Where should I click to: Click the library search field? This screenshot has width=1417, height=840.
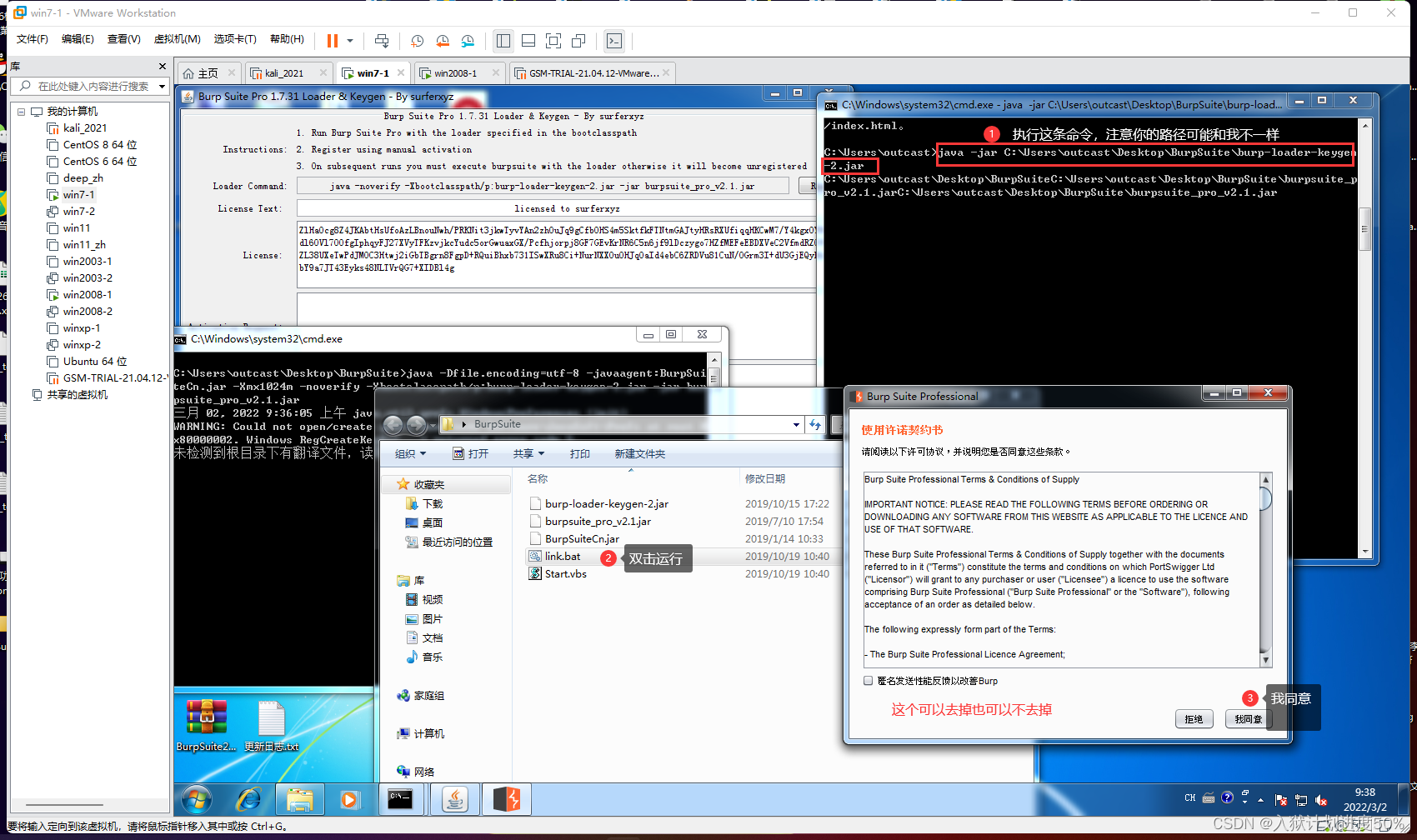88,86
